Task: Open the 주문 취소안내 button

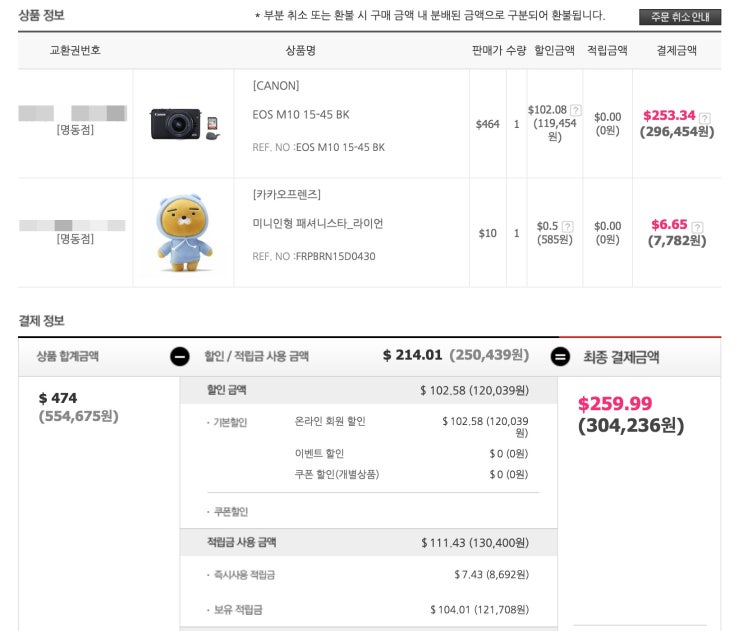Action: click(x=679, y=17)
